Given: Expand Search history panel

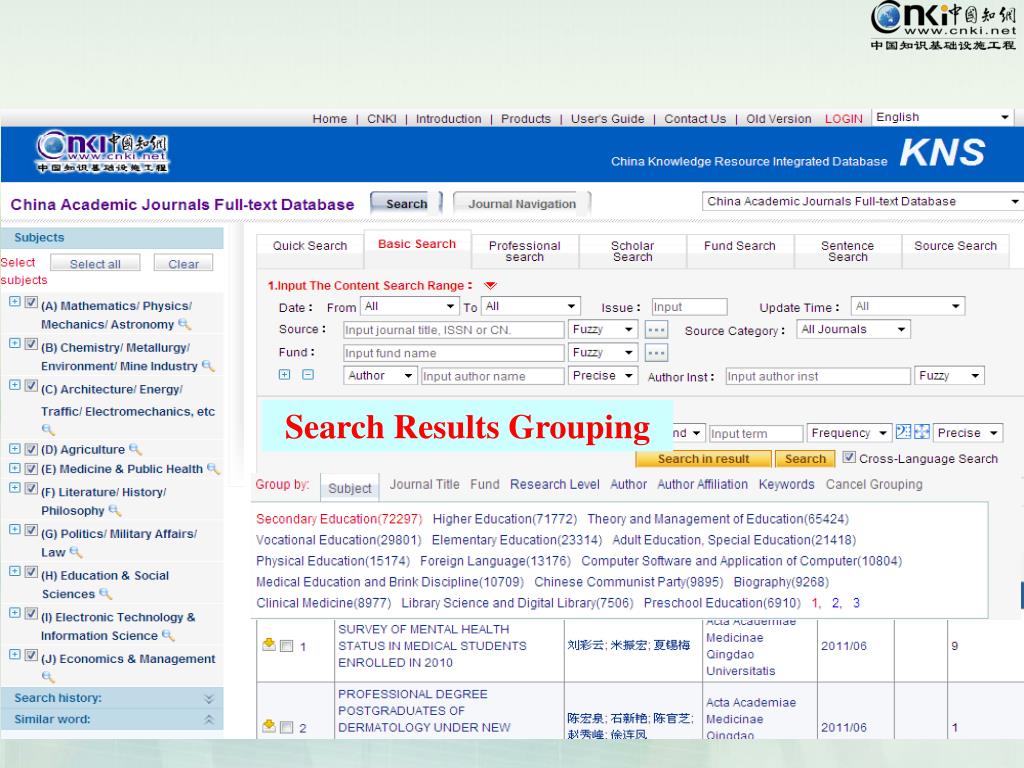Looking at the screenshot, I should [x=209, y=698].
